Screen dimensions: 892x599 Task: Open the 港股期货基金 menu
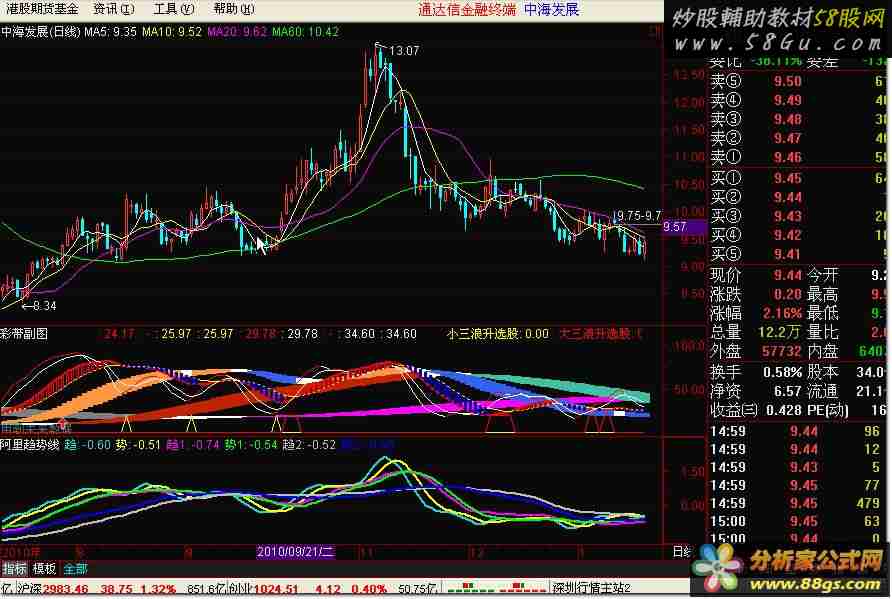[43, 9]
